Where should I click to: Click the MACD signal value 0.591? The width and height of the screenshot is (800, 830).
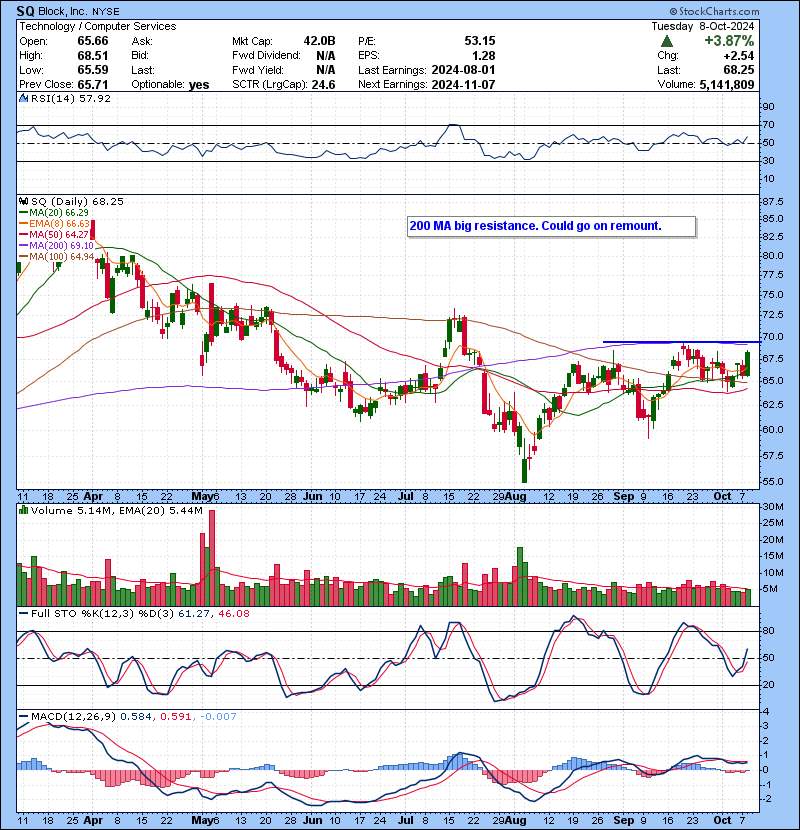(x=176, y=717)
